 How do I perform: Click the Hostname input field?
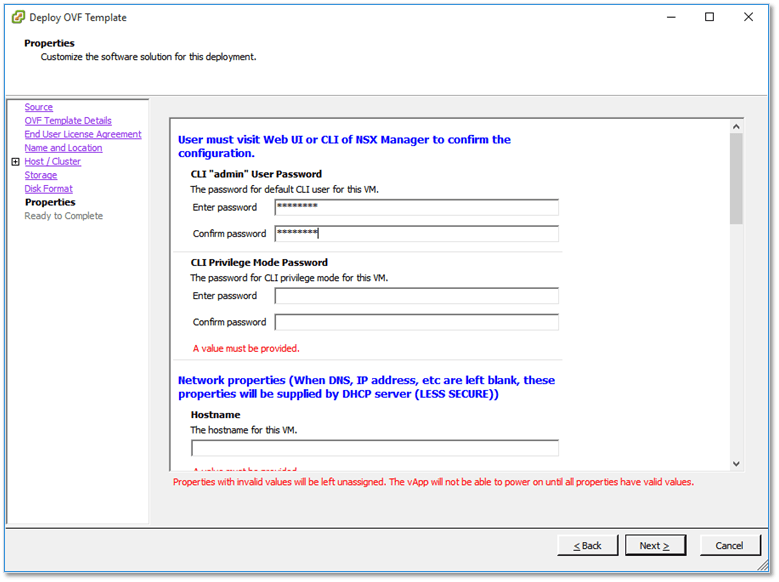tap(375, 448)
